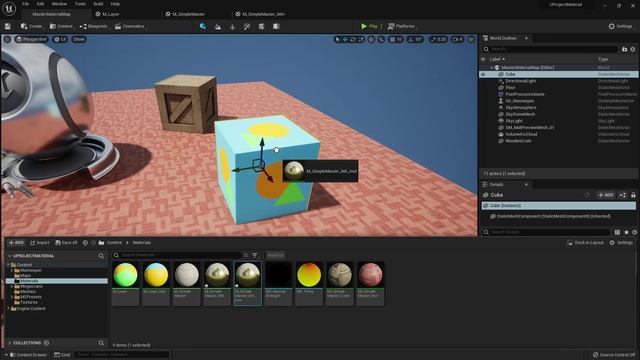640x360 pixels.
Task: Activate the Fracture mode icon
Action: pyautogui.click(x=261, y=27)
